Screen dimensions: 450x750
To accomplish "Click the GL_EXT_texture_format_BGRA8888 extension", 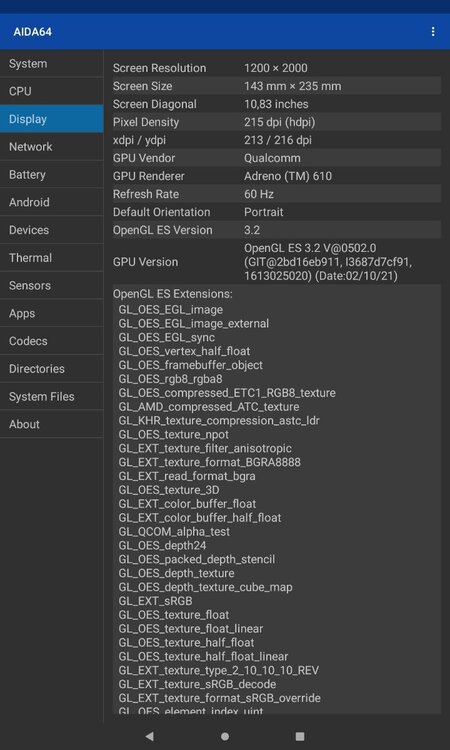I will tap(209, 463).
